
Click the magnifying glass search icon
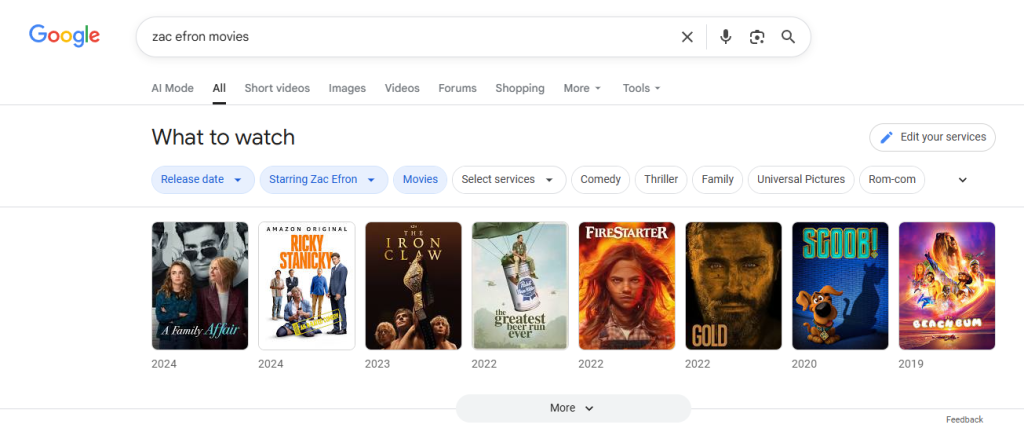788,37
